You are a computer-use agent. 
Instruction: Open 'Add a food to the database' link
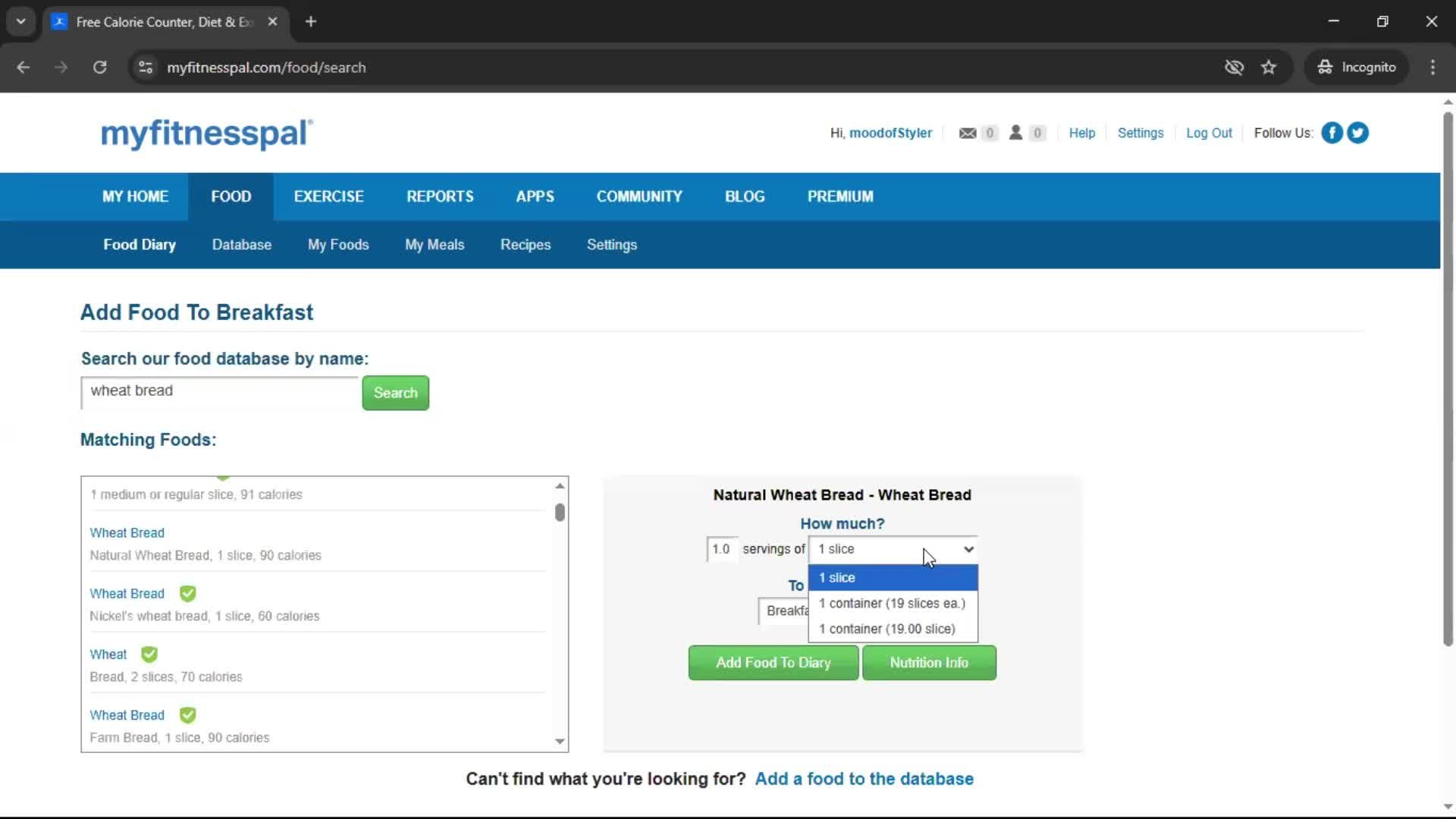coord(864,779)
